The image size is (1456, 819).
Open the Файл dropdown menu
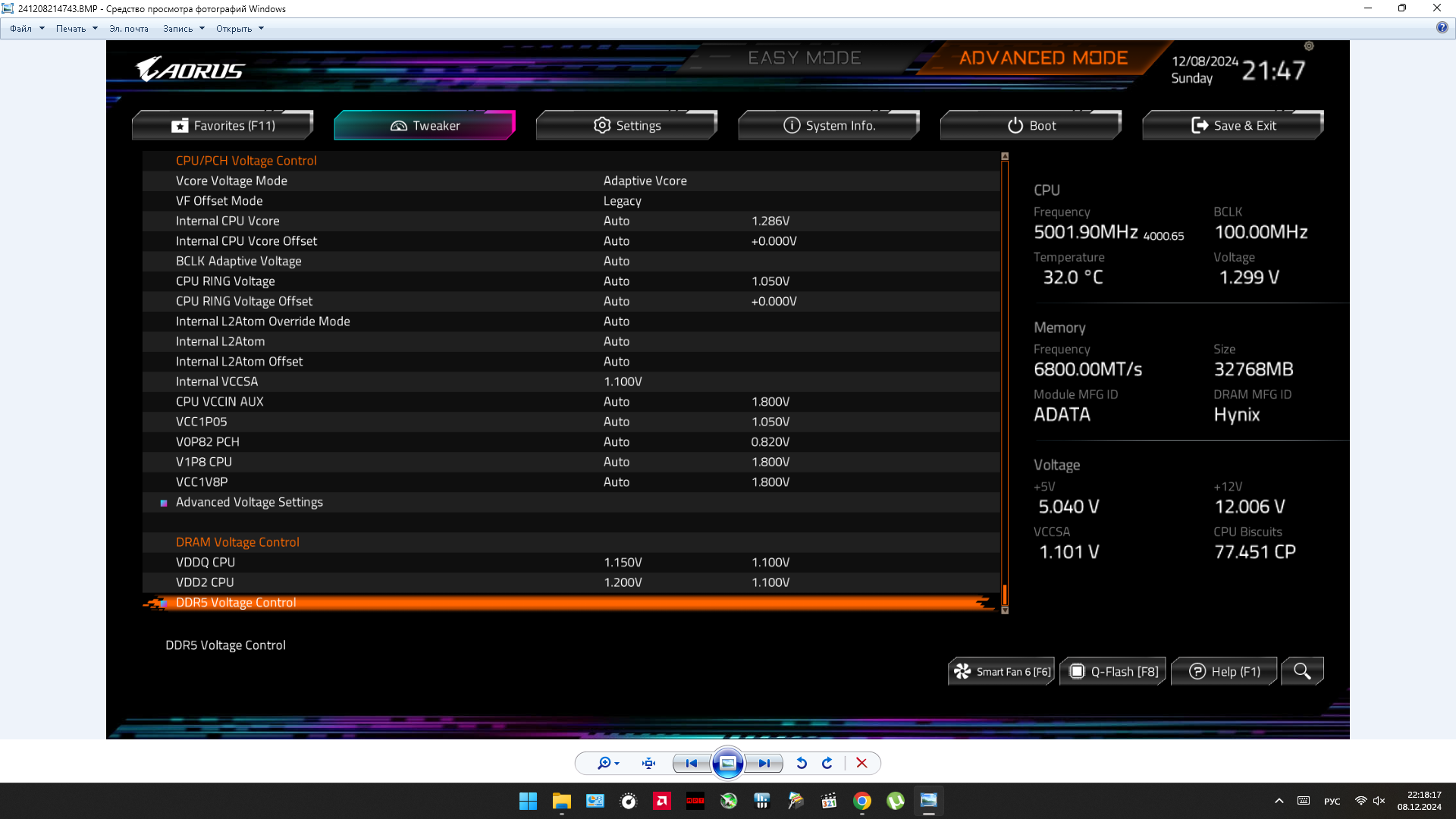27,29
